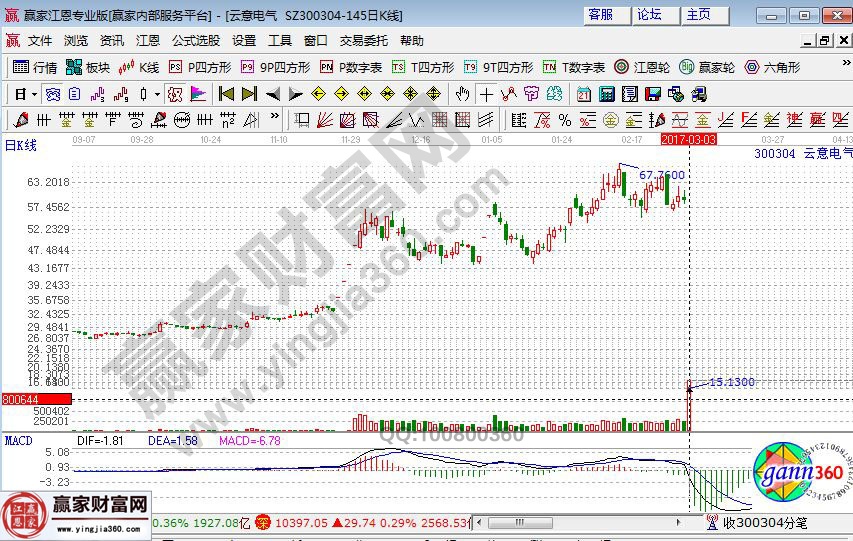Image resolution: width=853 pixels, height=541 pixels.
Task: Click the 客服 button in title bar
Action: coord(607,15)
